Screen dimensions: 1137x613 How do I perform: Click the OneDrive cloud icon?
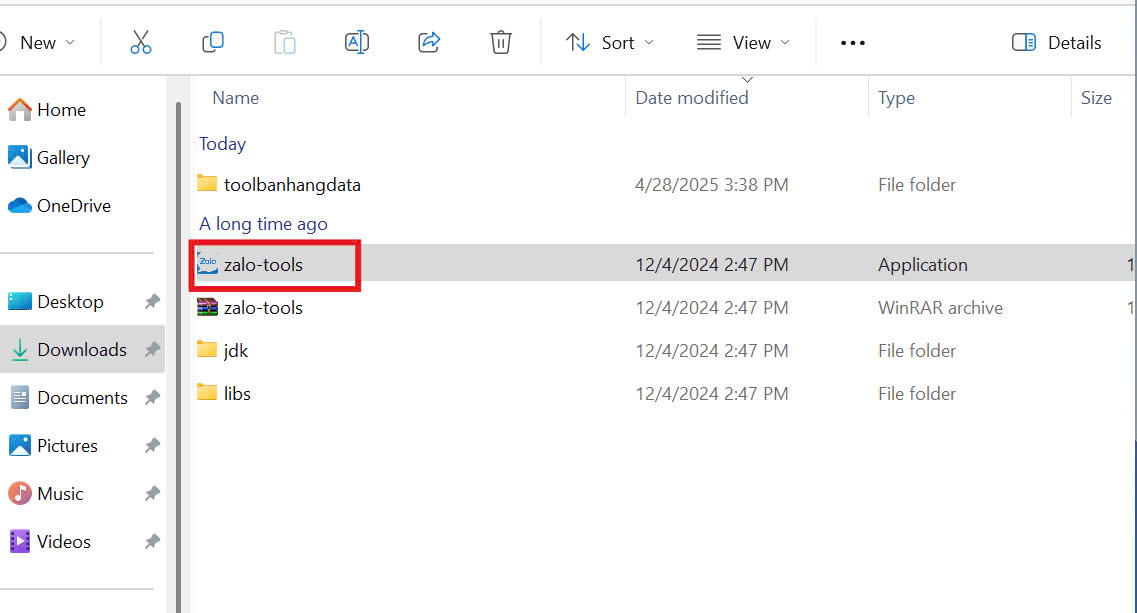pos(20,206)
